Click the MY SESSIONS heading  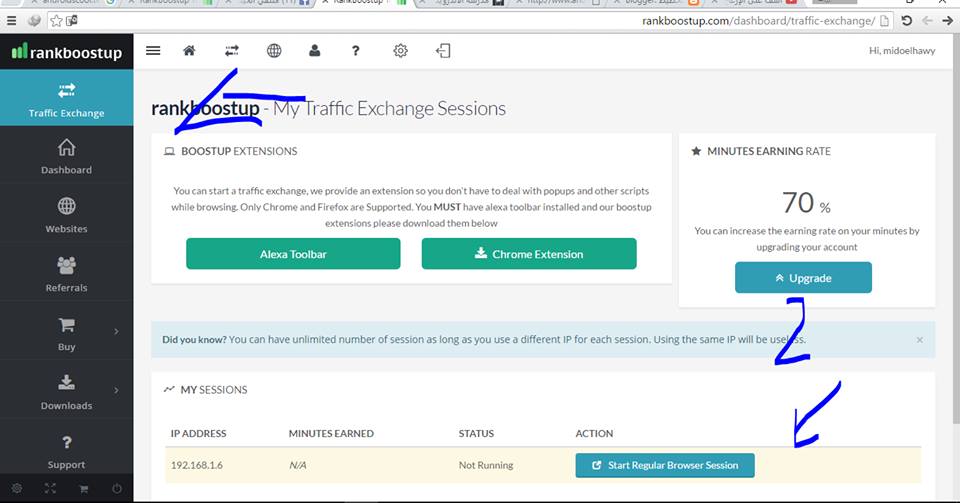[214, 390]
